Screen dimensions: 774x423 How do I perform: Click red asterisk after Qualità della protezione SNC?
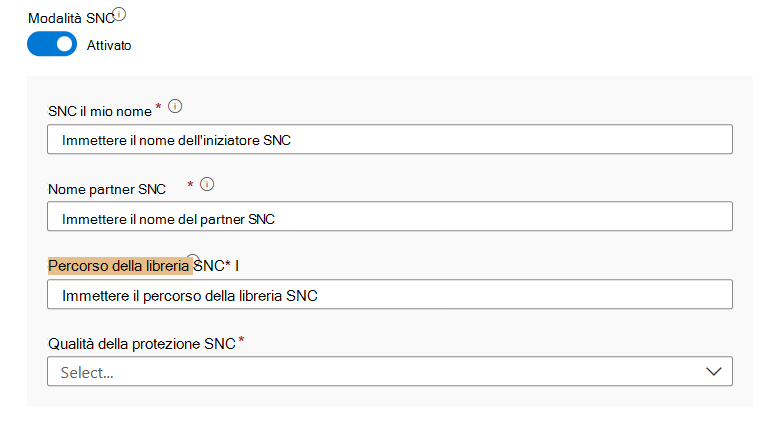(241, 342)
